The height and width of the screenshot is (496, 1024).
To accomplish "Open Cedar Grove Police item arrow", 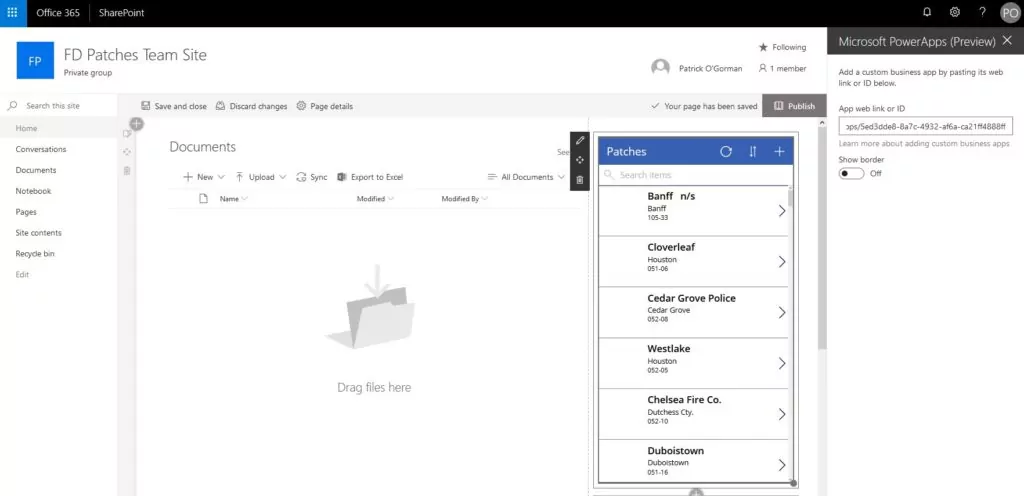I will coord(782,313).
